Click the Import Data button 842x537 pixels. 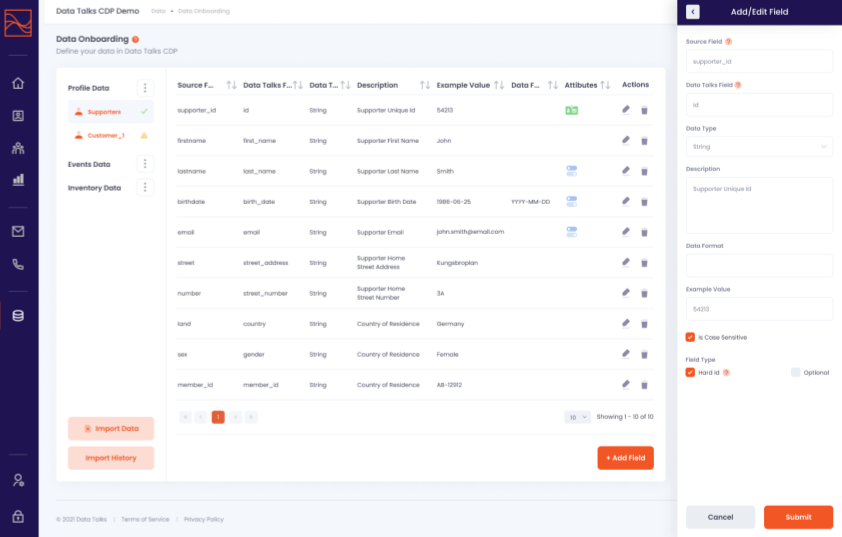(x=111, y=429)
